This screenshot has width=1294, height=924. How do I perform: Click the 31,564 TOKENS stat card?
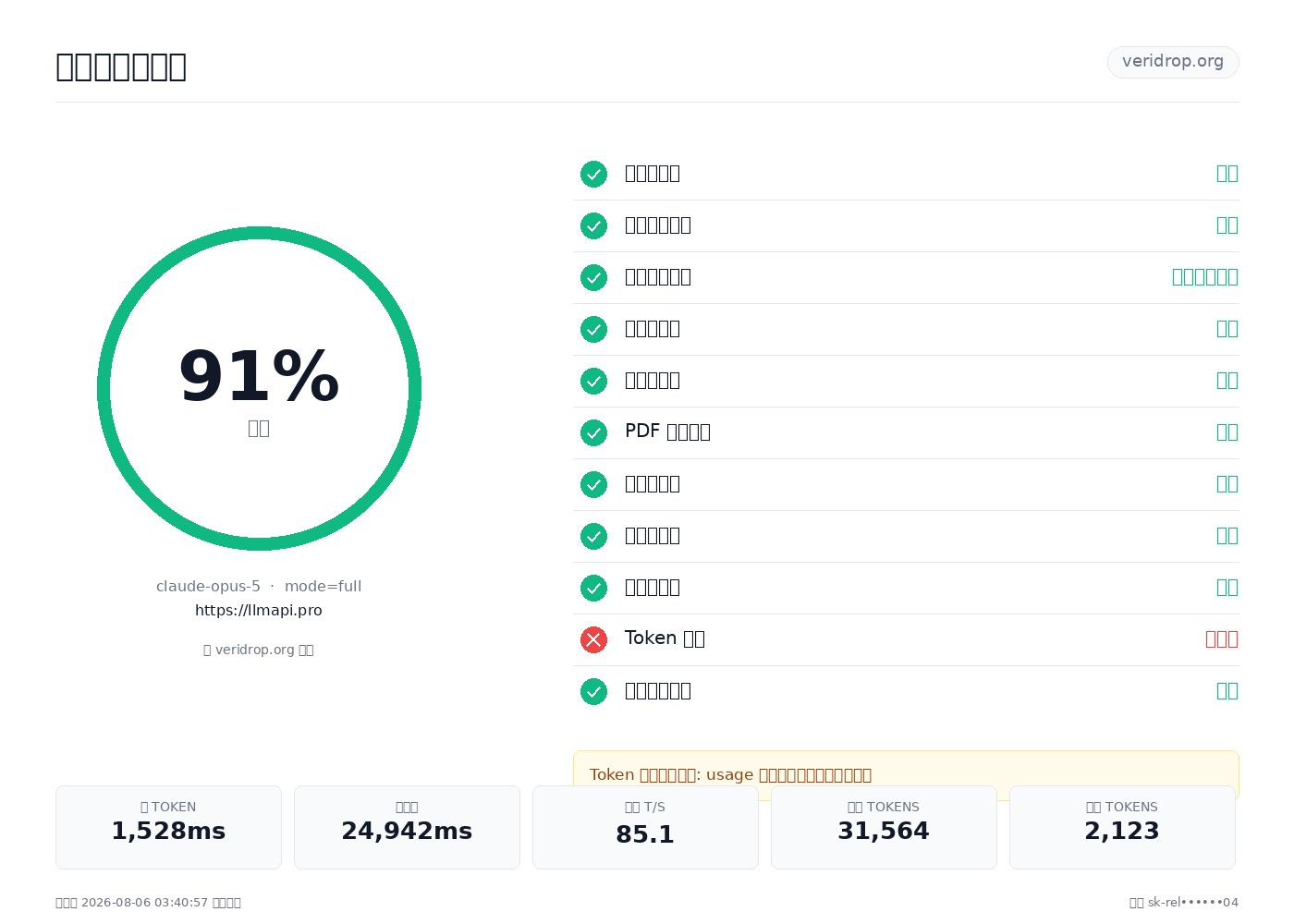click(884, 827)
